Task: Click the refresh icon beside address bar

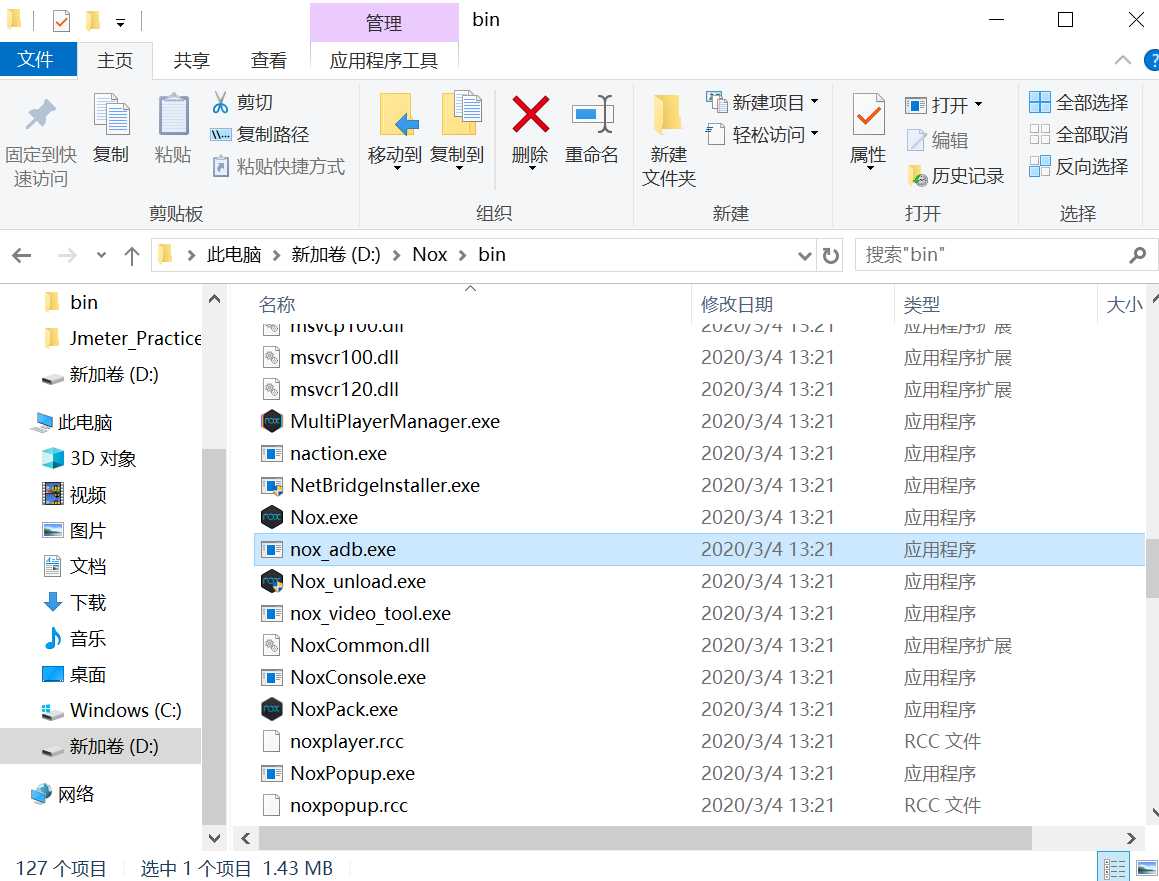Action: pyautogui.click(x=830, y=256)
